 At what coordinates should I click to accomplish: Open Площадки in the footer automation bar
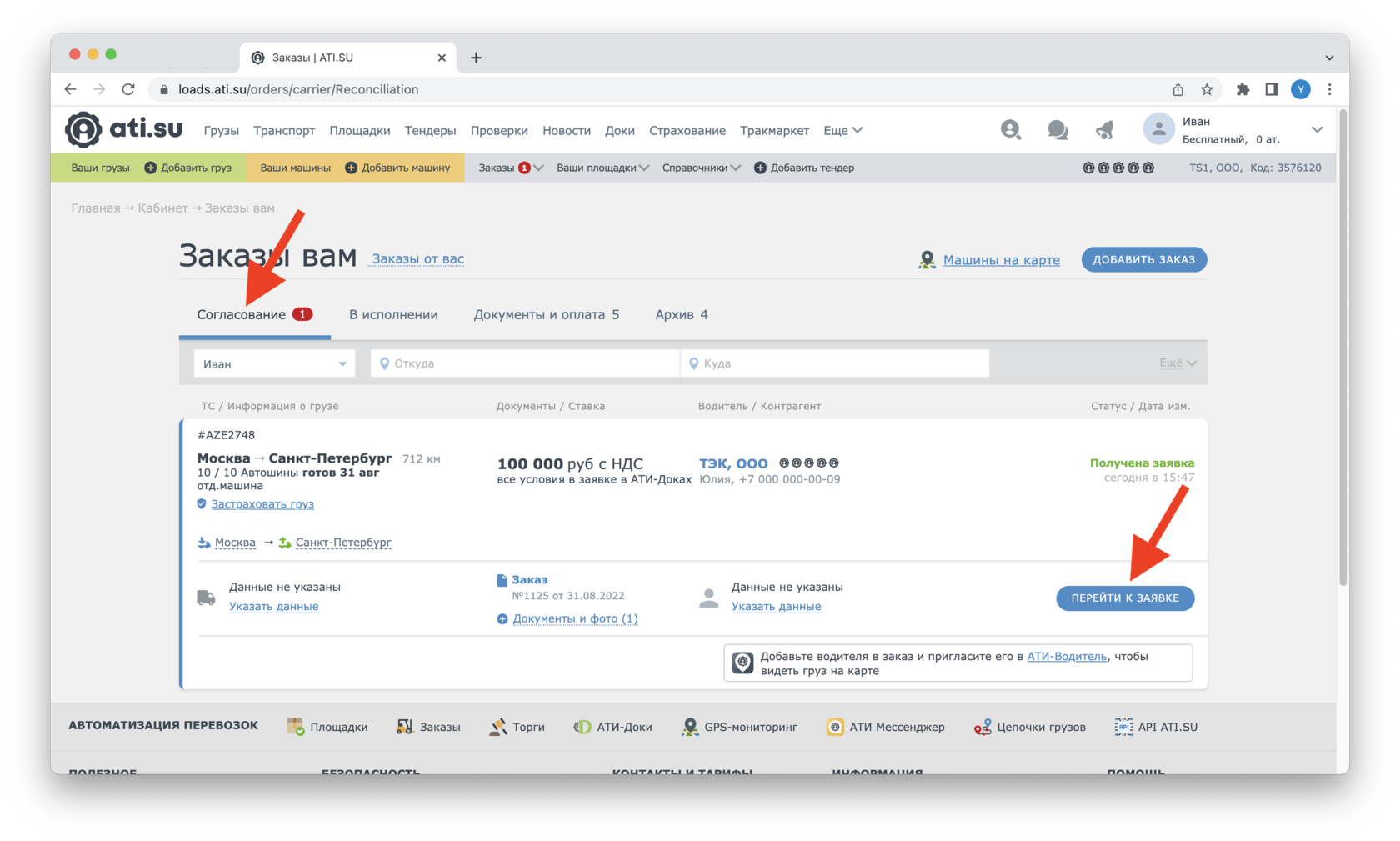click(327, 727)
